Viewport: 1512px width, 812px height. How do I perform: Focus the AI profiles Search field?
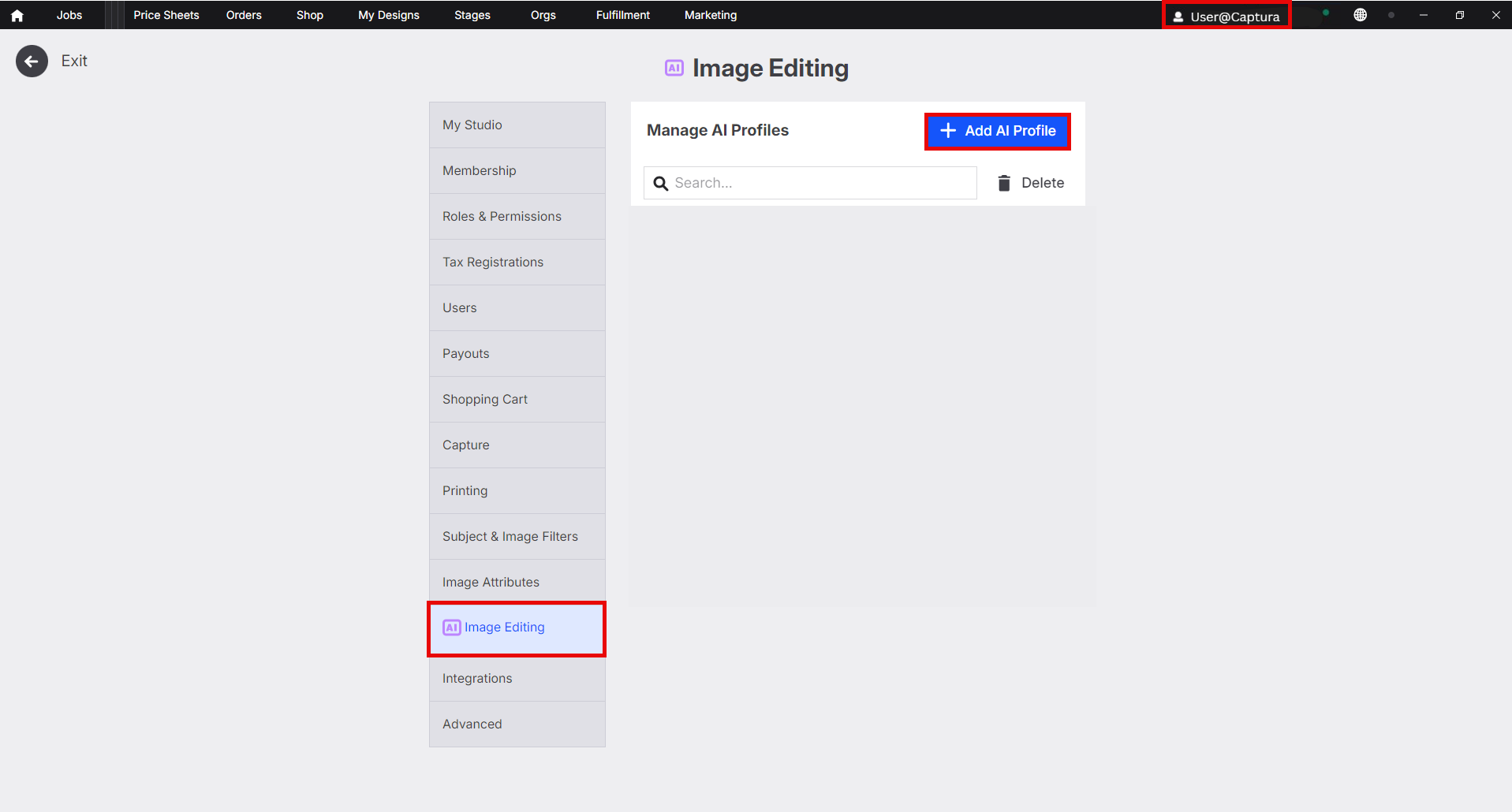(820, 183)
